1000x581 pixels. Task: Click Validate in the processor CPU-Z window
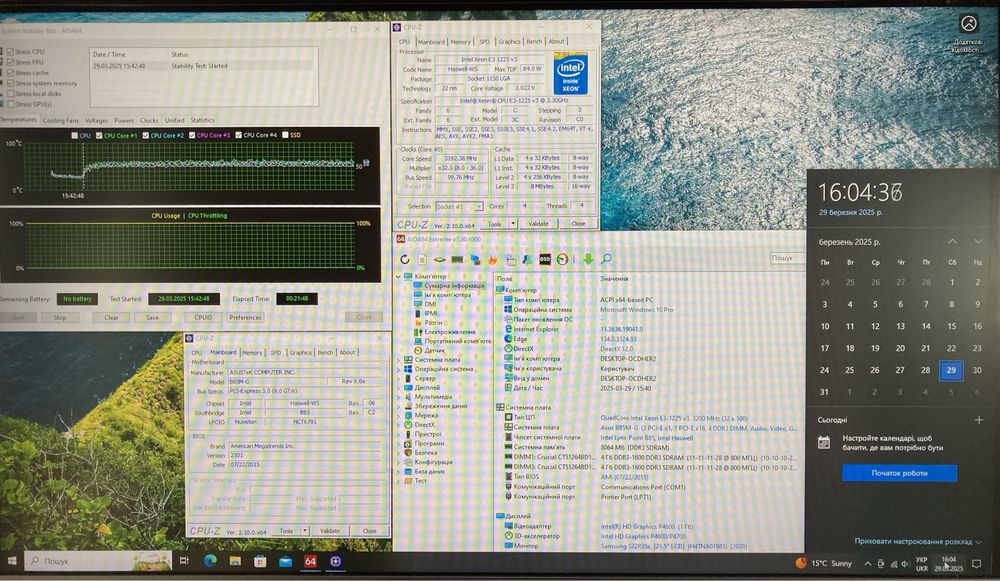[538, 224]
